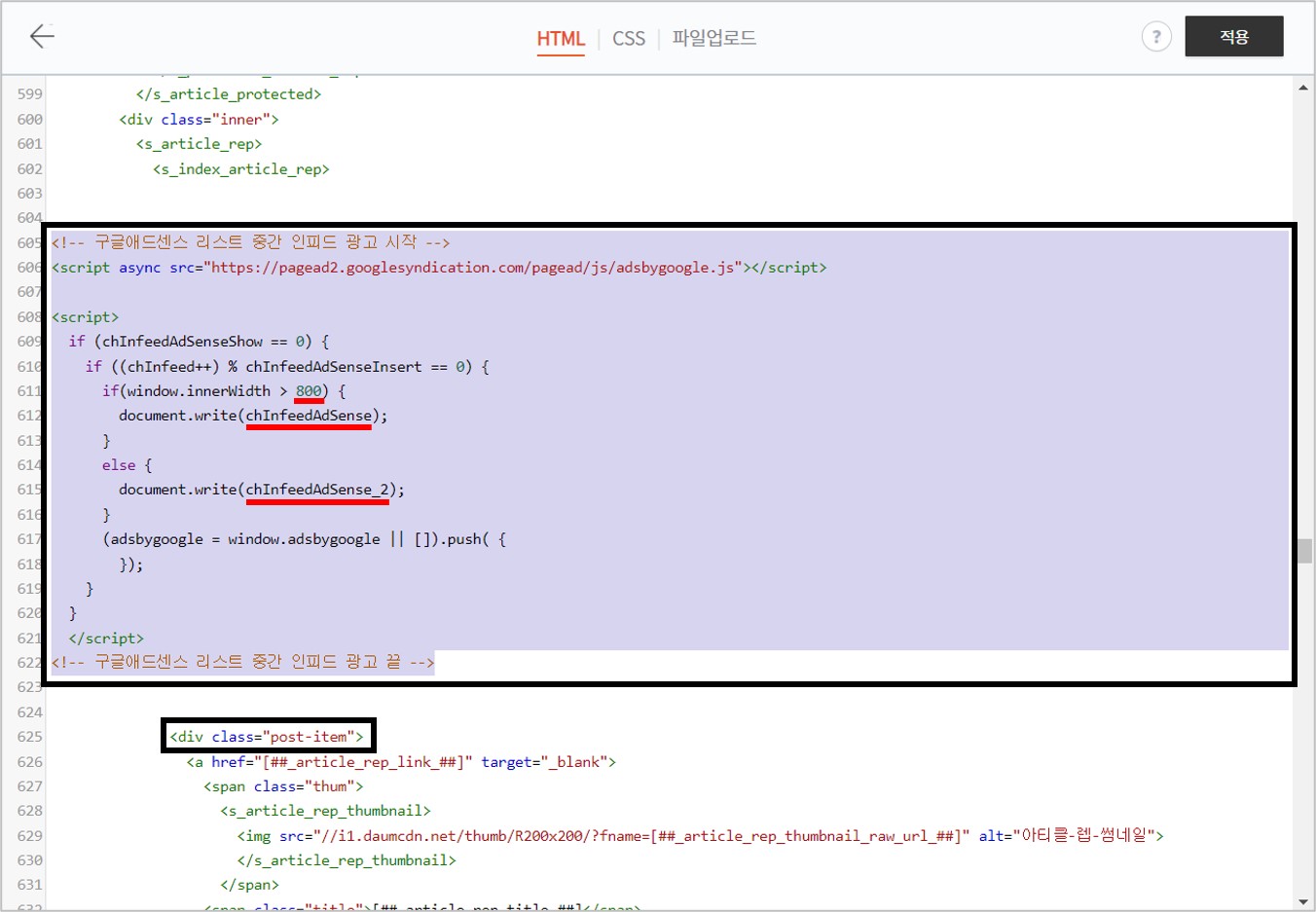Click the window.adsbygoogle push line

click(304, 539)
